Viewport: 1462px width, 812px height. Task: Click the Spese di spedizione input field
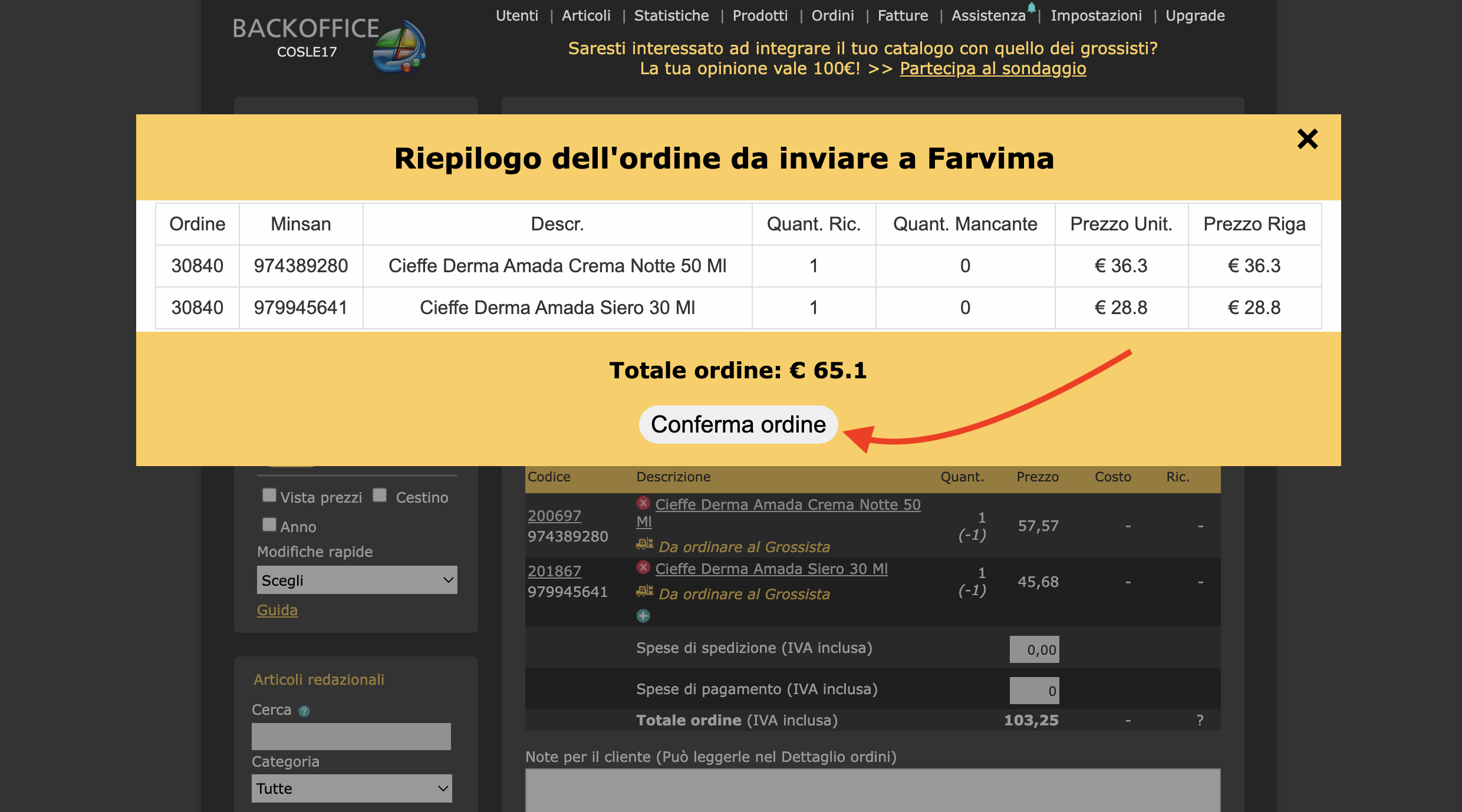1034,649
